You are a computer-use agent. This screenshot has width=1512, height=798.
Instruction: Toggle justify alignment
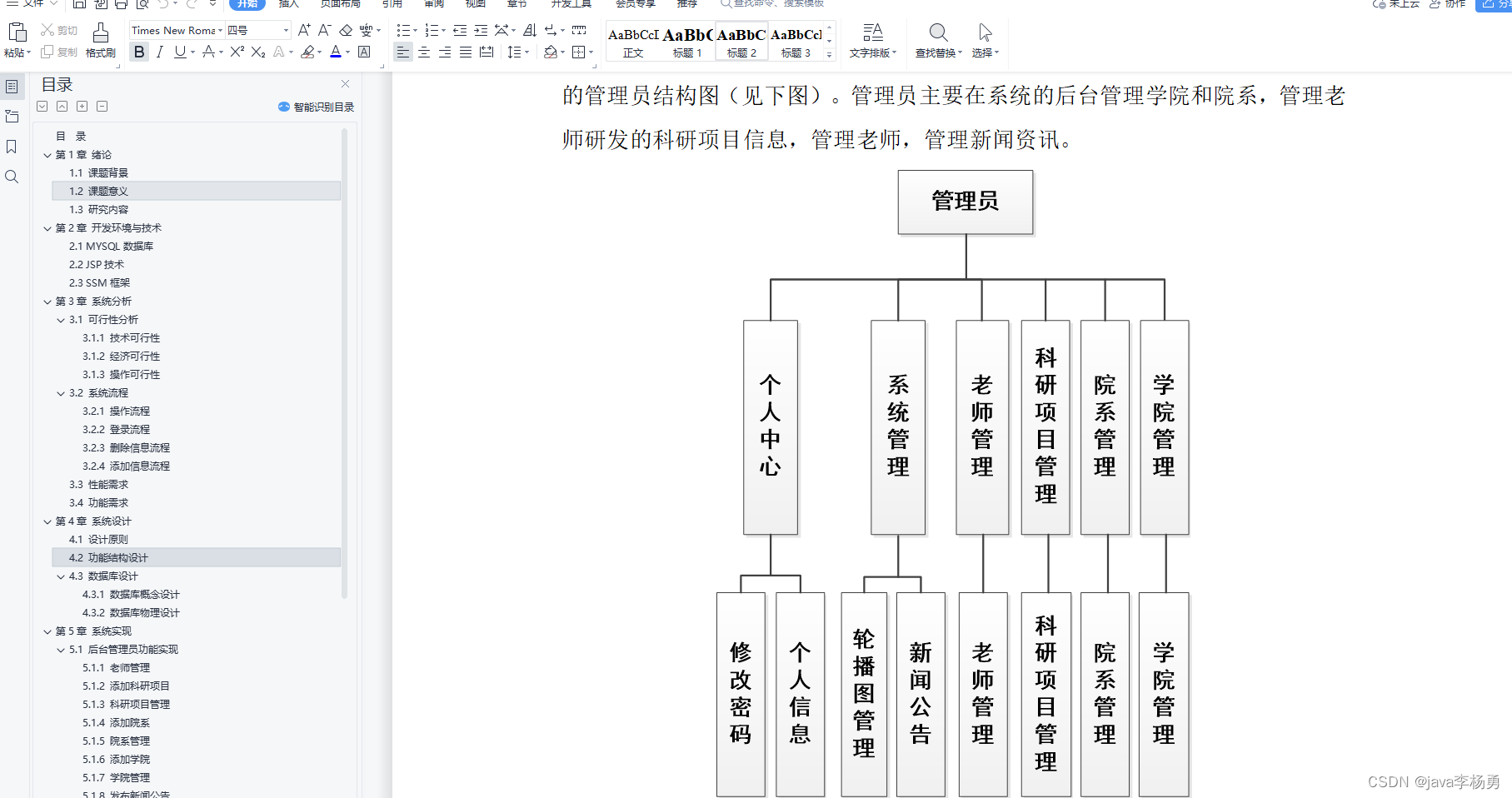[466, 52]
